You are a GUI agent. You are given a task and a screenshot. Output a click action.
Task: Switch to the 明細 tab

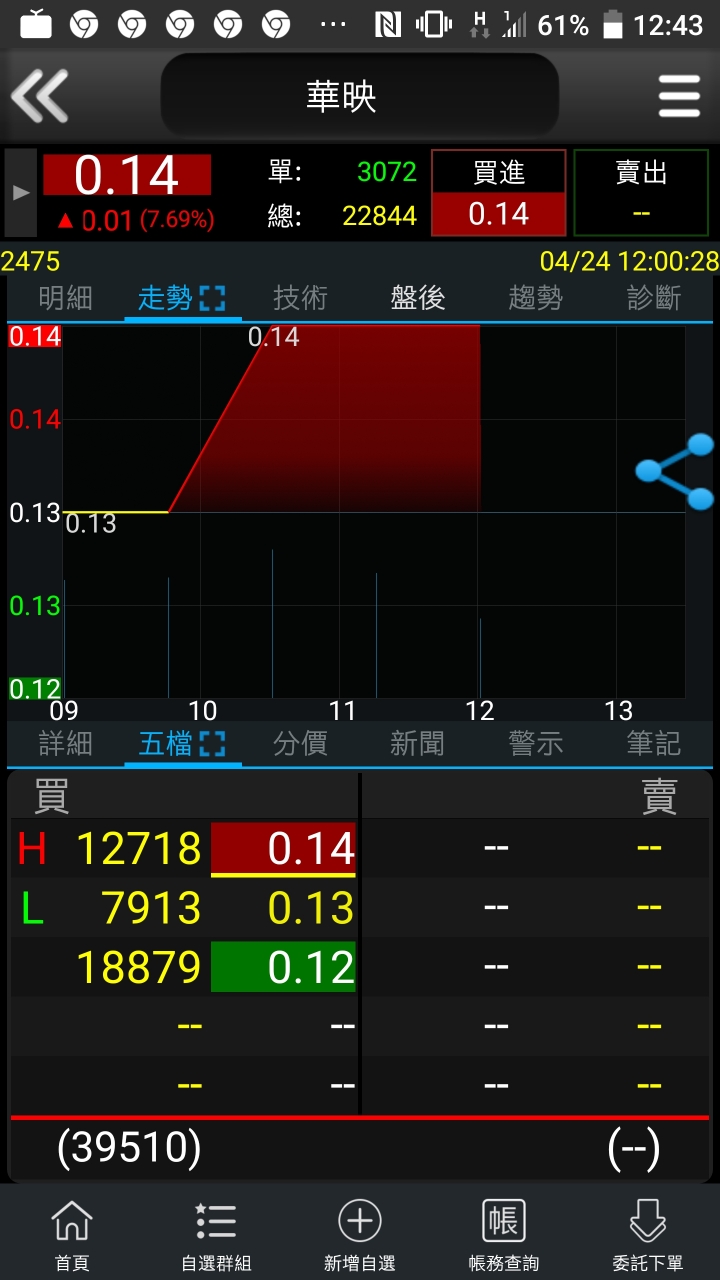point(66,298)
